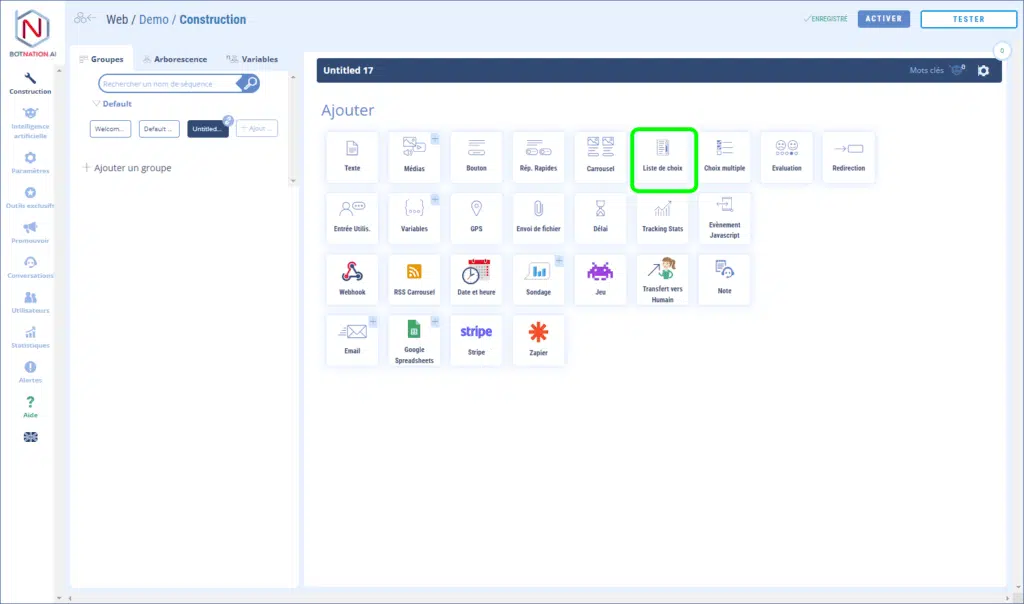Screen dimensions: 1024x604
Task: Add the Jeu game block
Action: [x=600, y=279]
